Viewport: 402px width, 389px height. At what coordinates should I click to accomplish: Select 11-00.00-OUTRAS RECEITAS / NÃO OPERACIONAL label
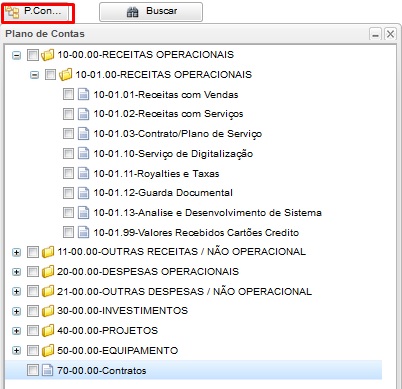coord(182,251)
